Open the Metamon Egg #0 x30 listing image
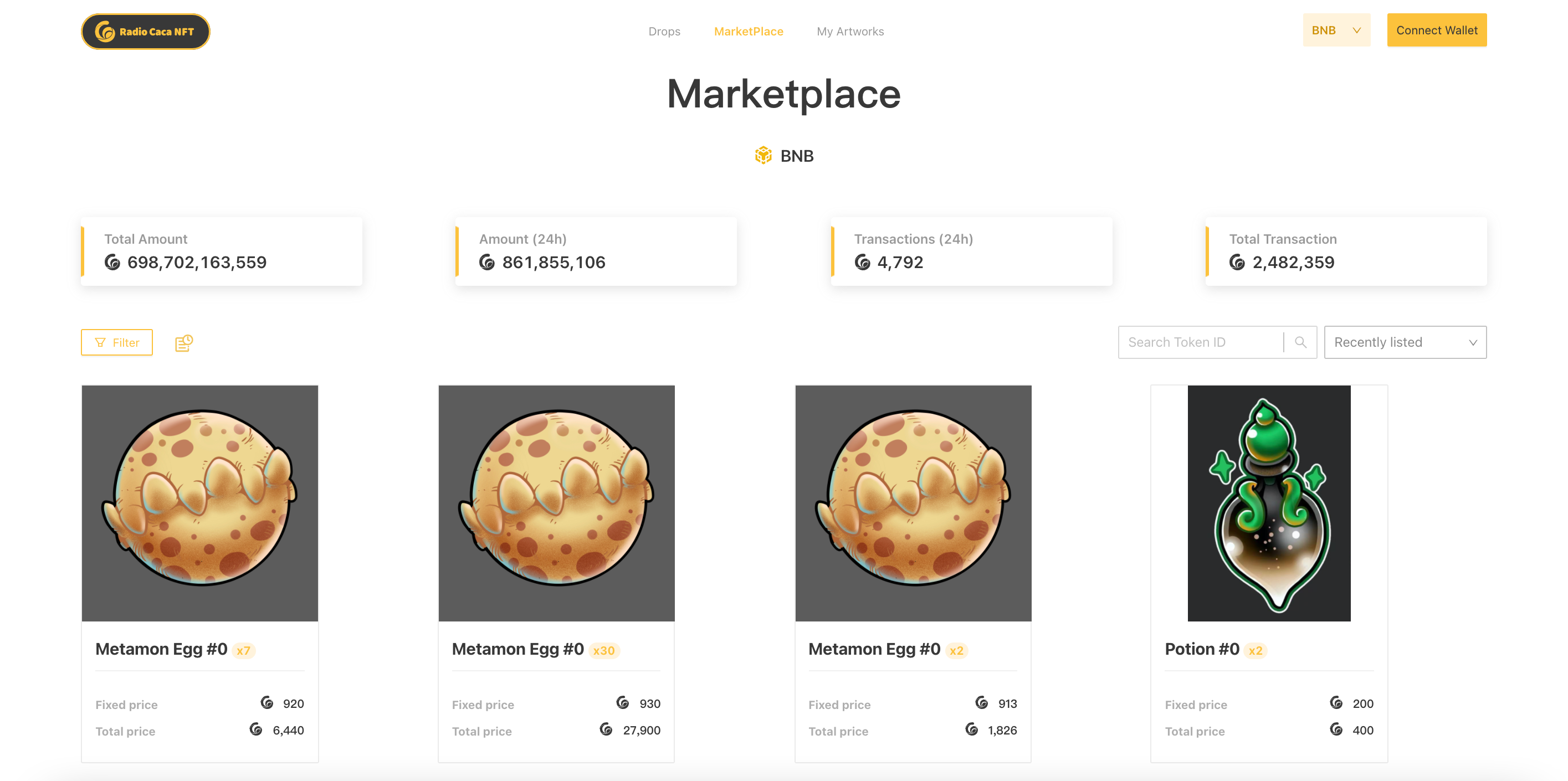1568x781 pixels. click(x=556, y=503)
